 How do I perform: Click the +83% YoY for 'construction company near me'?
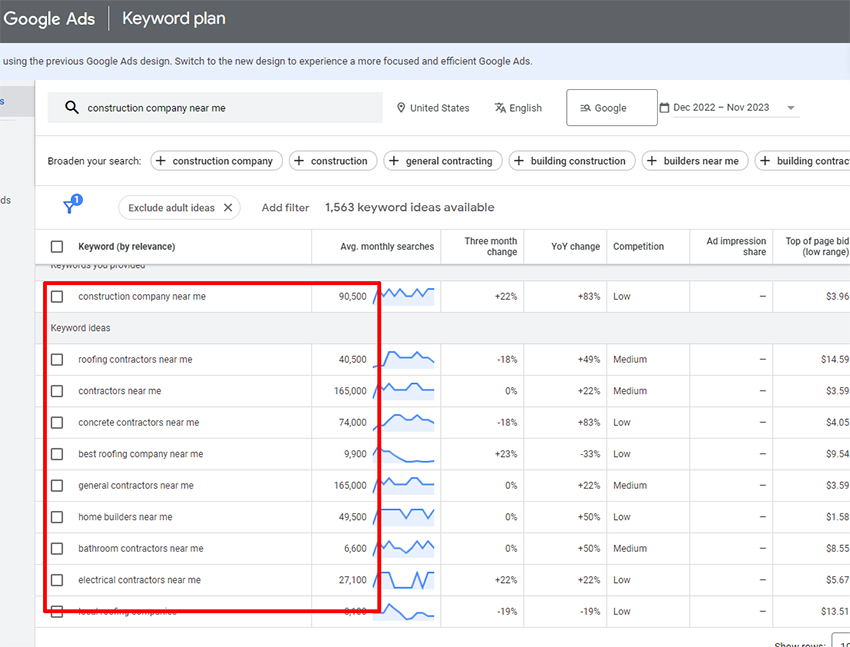pos(589,296)
